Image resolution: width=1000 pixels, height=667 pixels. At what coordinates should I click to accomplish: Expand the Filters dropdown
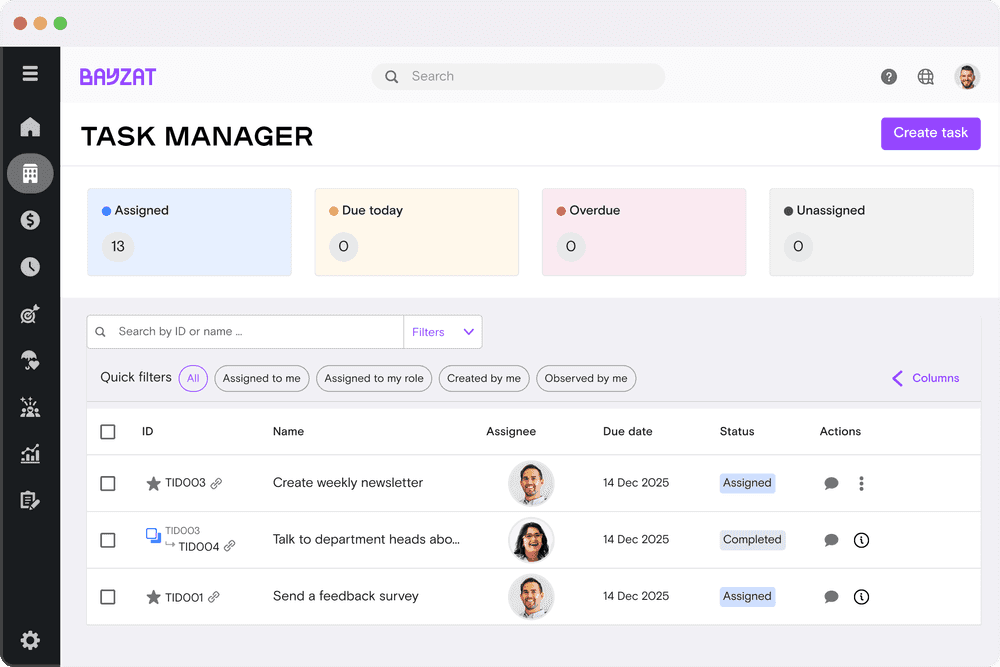pyautogui.click(x=443, y=331)
